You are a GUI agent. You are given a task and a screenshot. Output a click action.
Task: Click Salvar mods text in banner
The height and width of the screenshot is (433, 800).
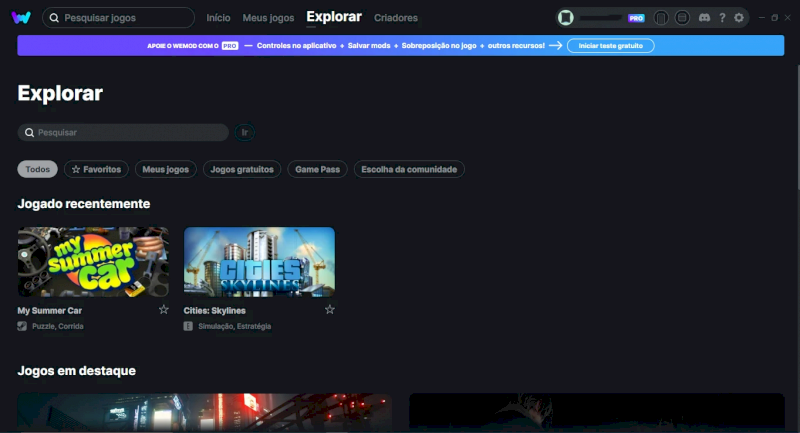click(369, 46)
